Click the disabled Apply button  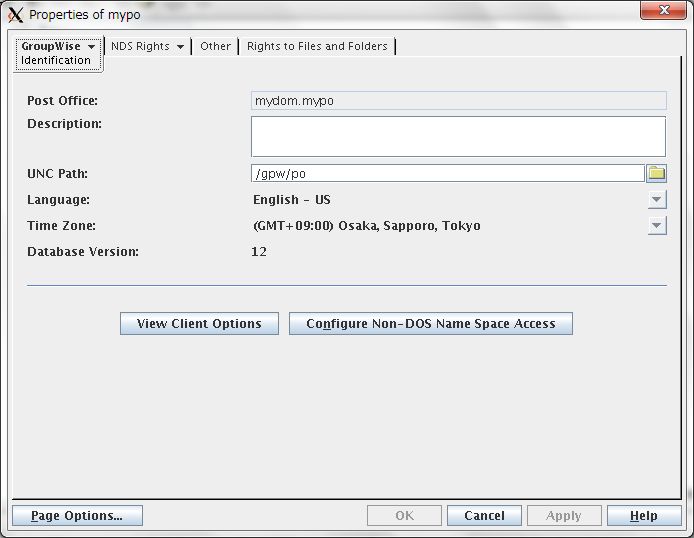[x=564, y=515]
